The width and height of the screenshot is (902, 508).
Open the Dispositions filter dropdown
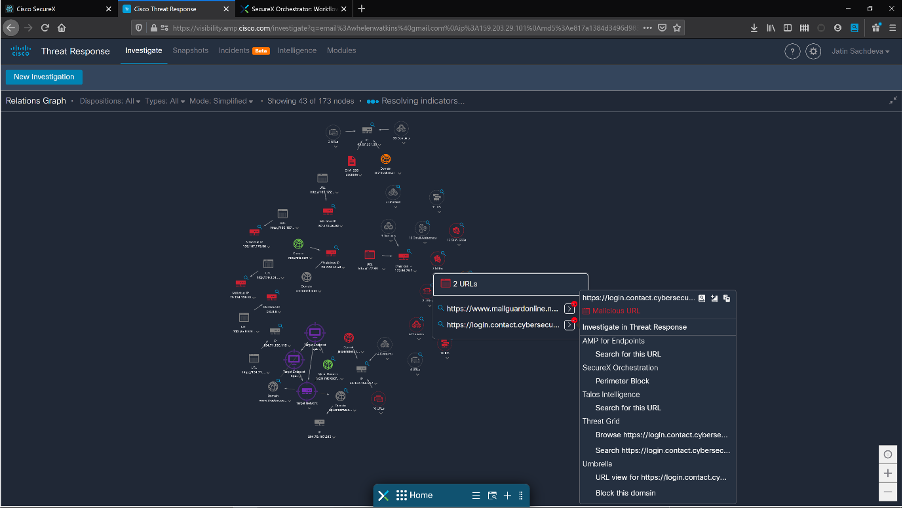(110, 101)
